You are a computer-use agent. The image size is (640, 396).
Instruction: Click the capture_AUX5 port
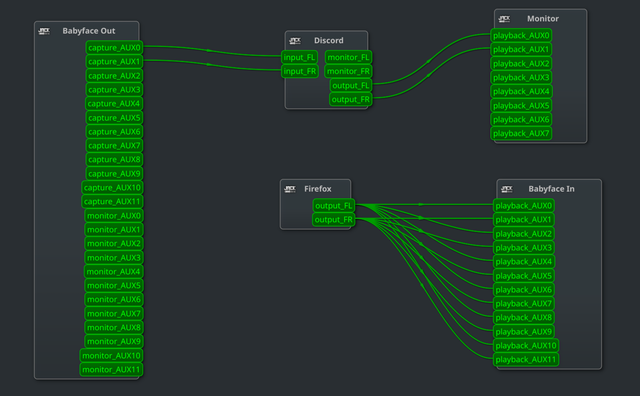[x=114, y=118]
